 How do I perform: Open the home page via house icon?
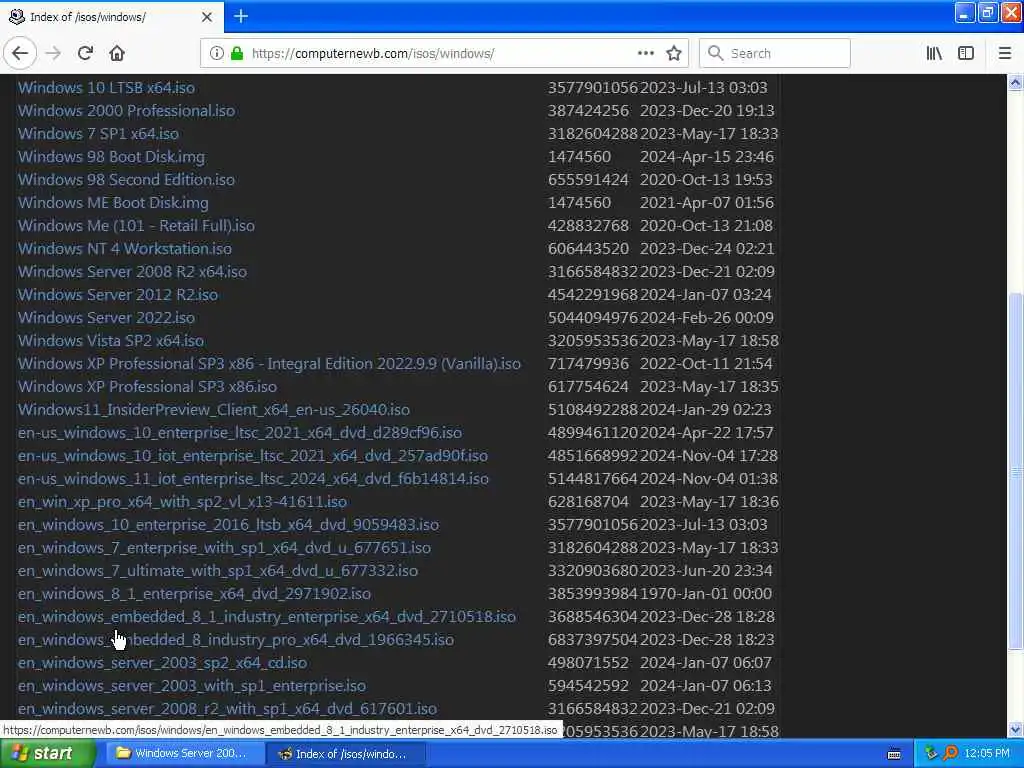click(x=117, y=54)
